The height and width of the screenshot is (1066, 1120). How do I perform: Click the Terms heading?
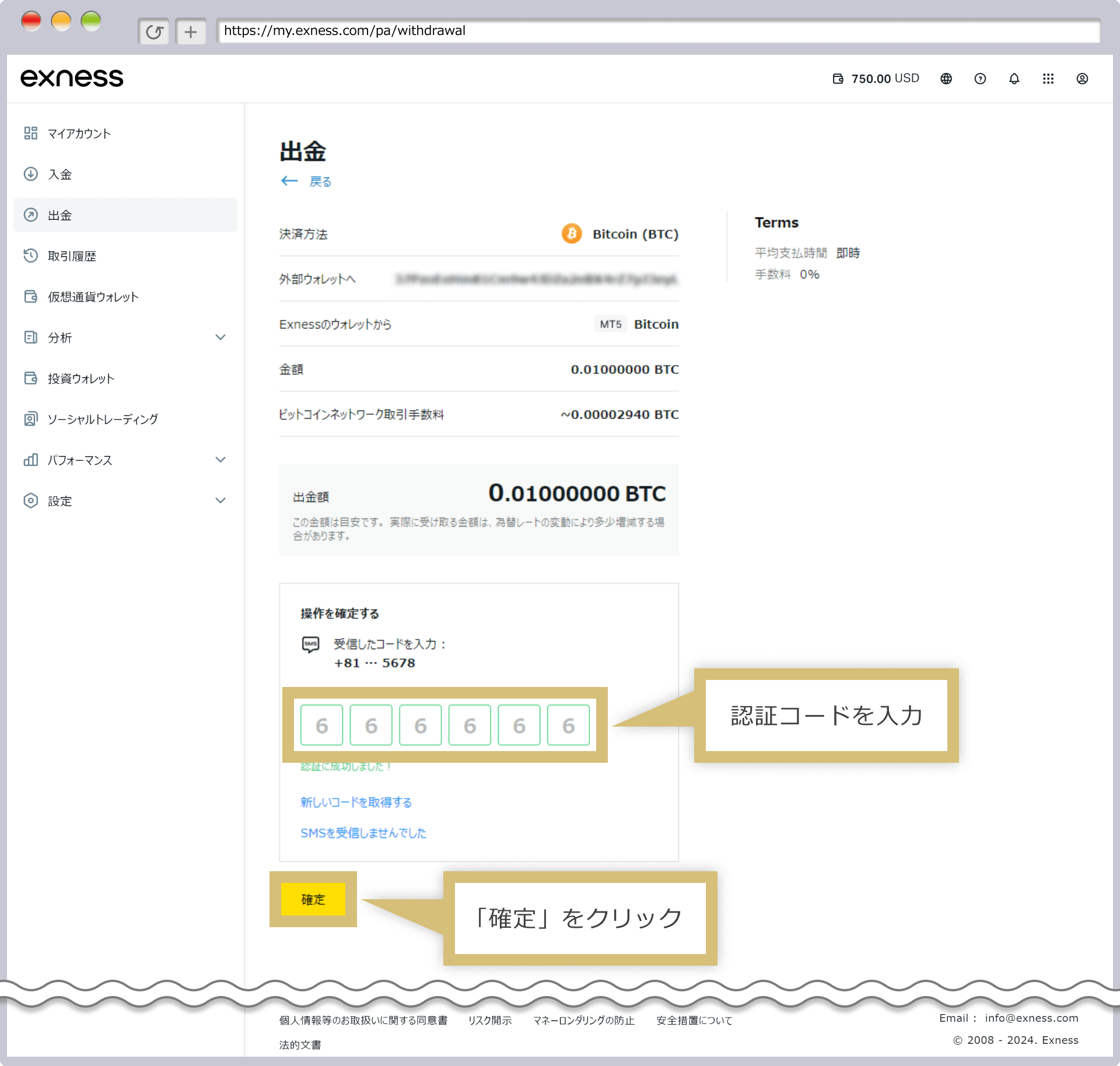(x=776, y=223)
